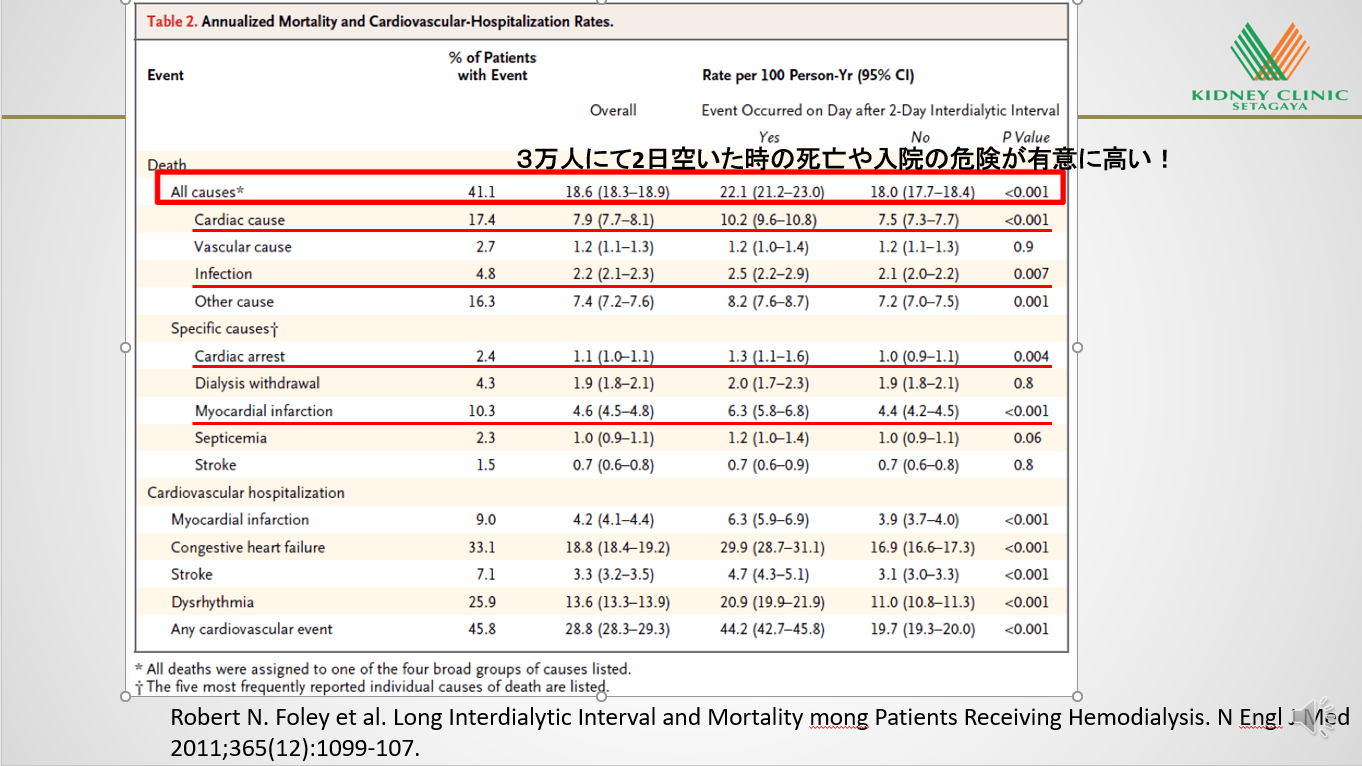Click the Table 2 title heading
This screenshot has height=766, width=1362.
pyautogui.click(x=380, y=22)
